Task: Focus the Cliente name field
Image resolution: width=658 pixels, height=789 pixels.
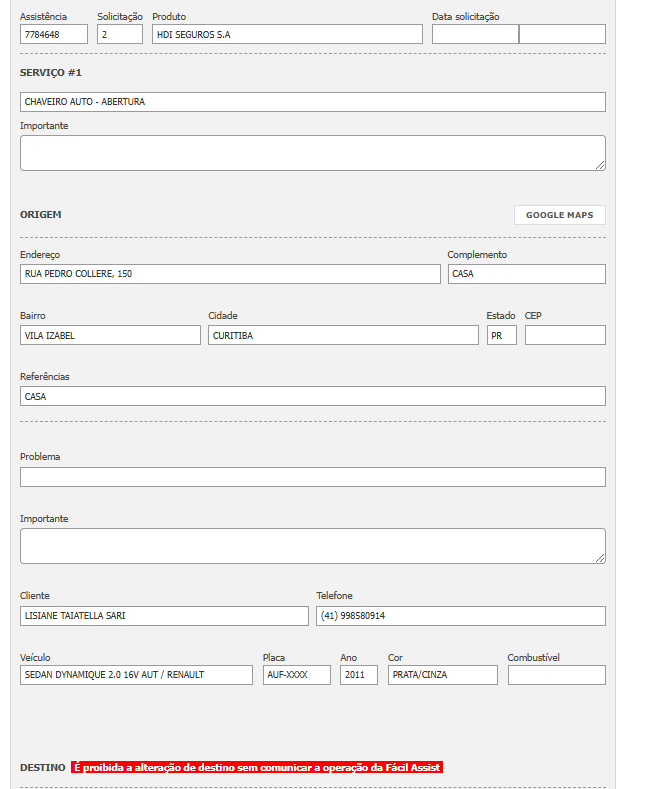Action: (164, 616)
